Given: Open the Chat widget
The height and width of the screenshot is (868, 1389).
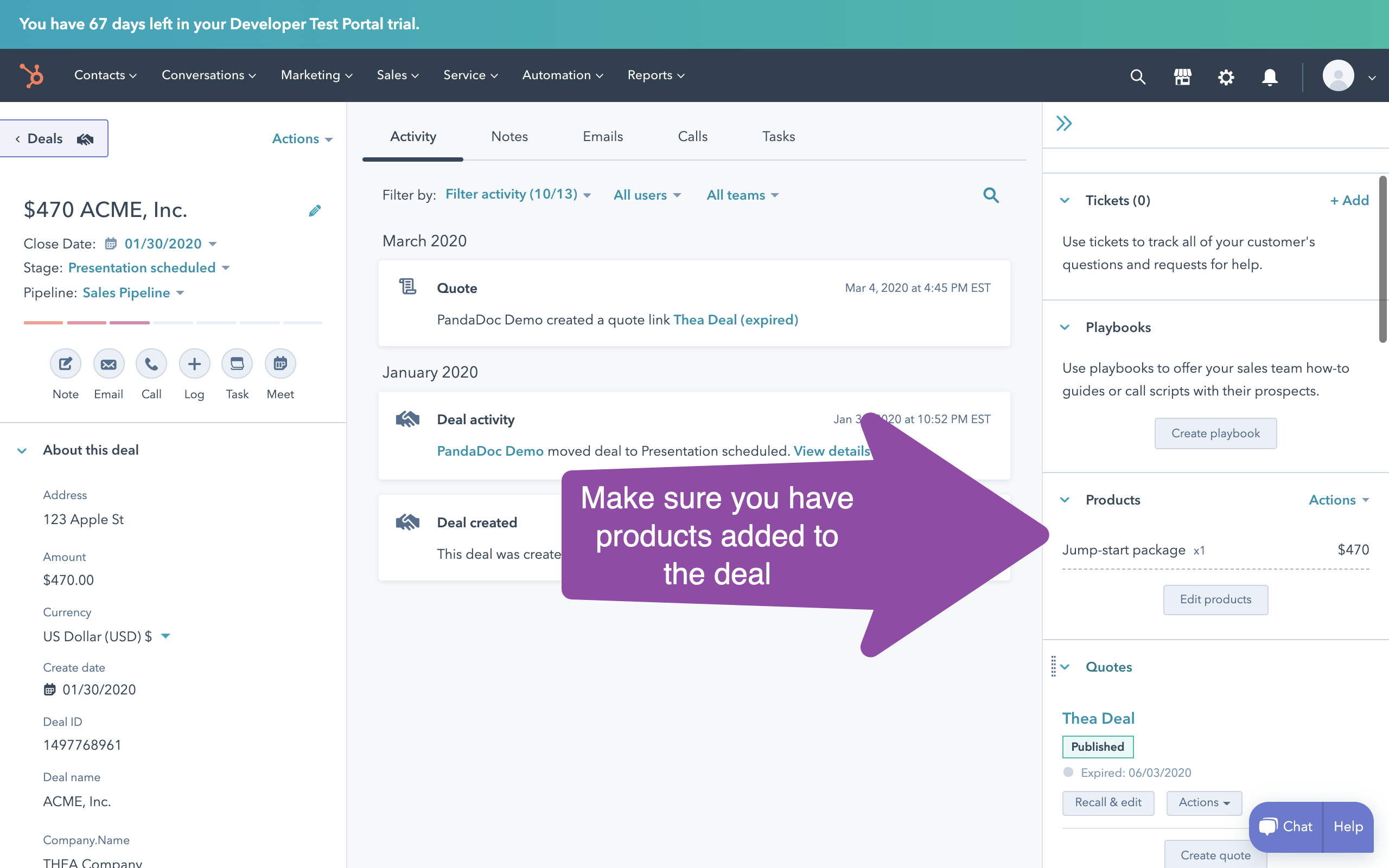Looking at the screenshot, I should [x=1286, y=827].
